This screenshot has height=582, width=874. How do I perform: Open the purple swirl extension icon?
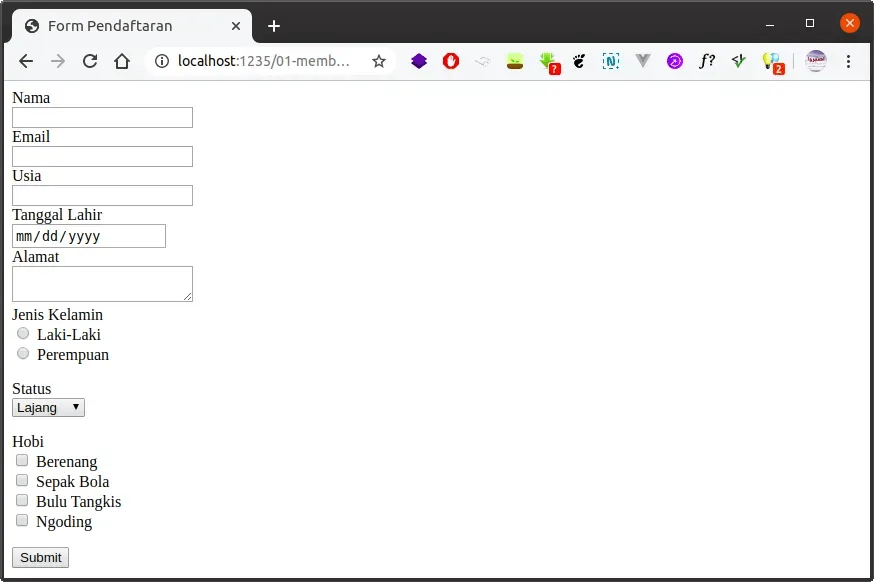click(674, 61)
